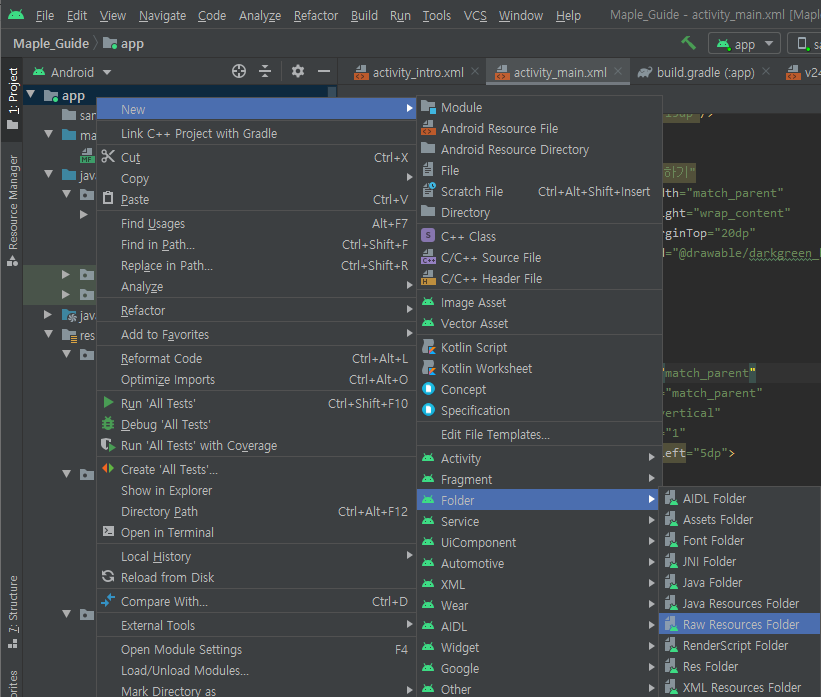This screenshot has height=697, width=821.
Task: Select Font Folder option
Action: (739, 540)
